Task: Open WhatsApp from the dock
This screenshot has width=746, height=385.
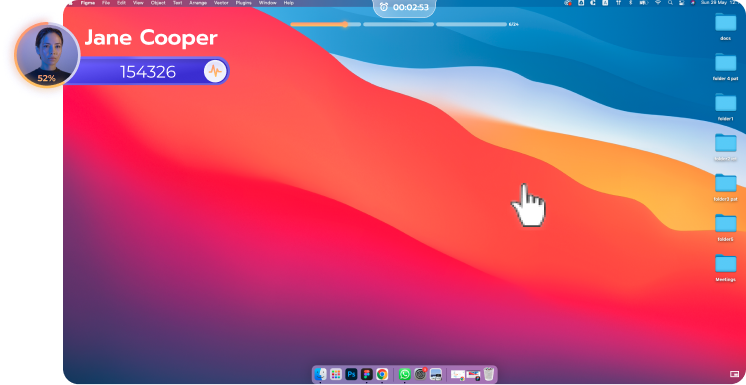Action: [x=405, y=375]
